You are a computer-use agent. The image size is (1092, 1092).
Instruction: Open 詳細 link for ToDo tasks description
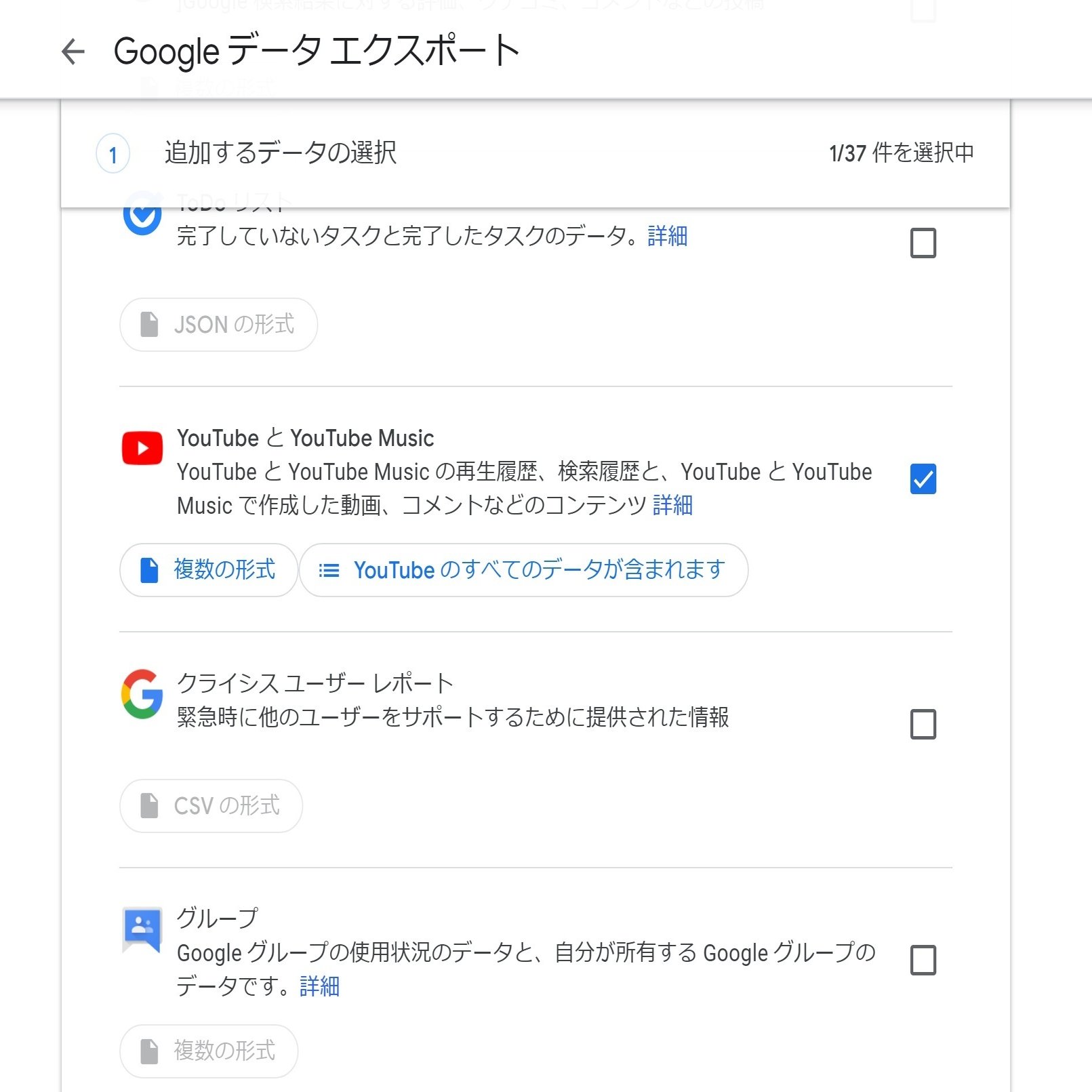point(667,236)
